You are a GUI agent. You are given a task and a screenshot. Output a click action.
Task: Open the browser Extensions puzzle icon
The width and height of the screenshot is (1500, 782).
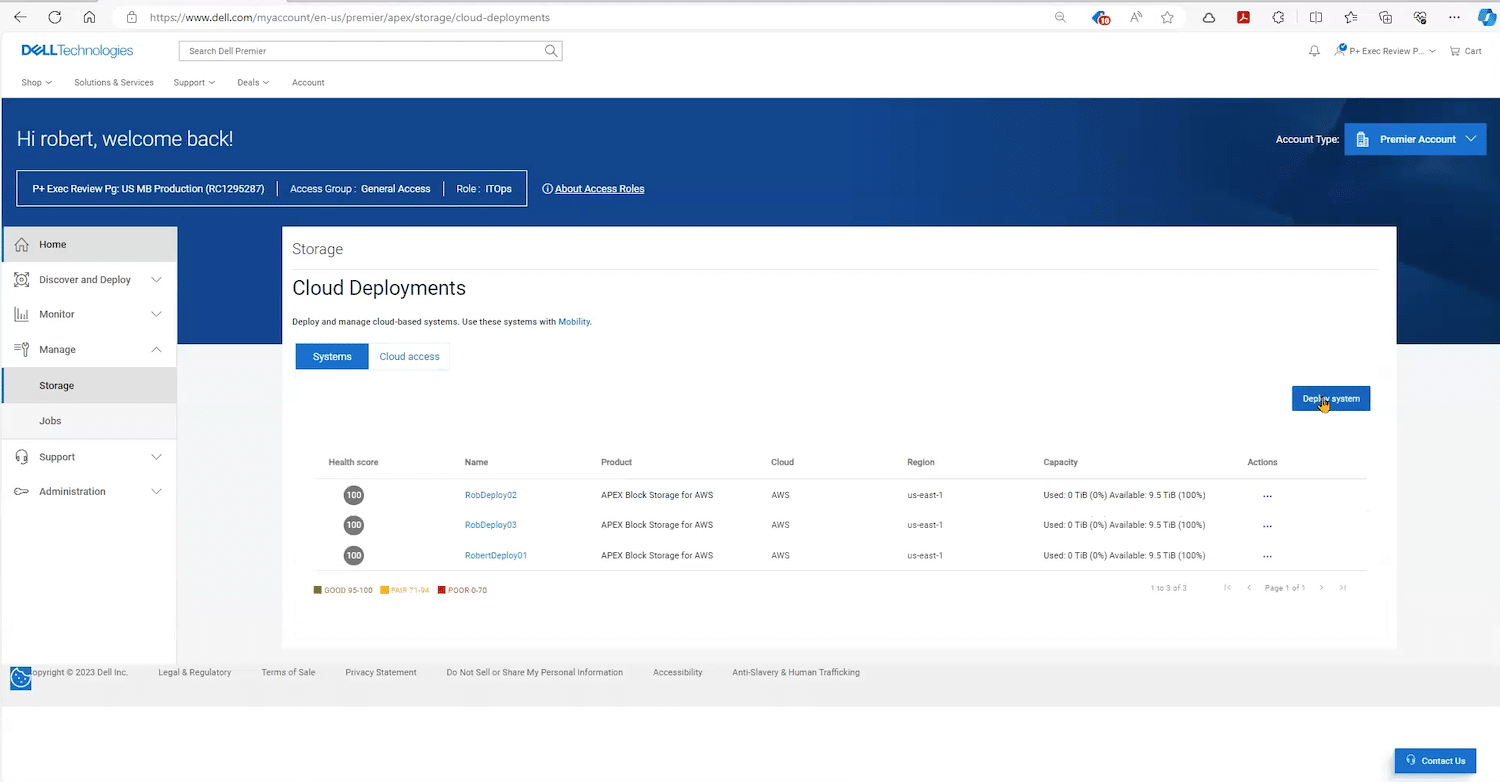(x=1278, y=17)
